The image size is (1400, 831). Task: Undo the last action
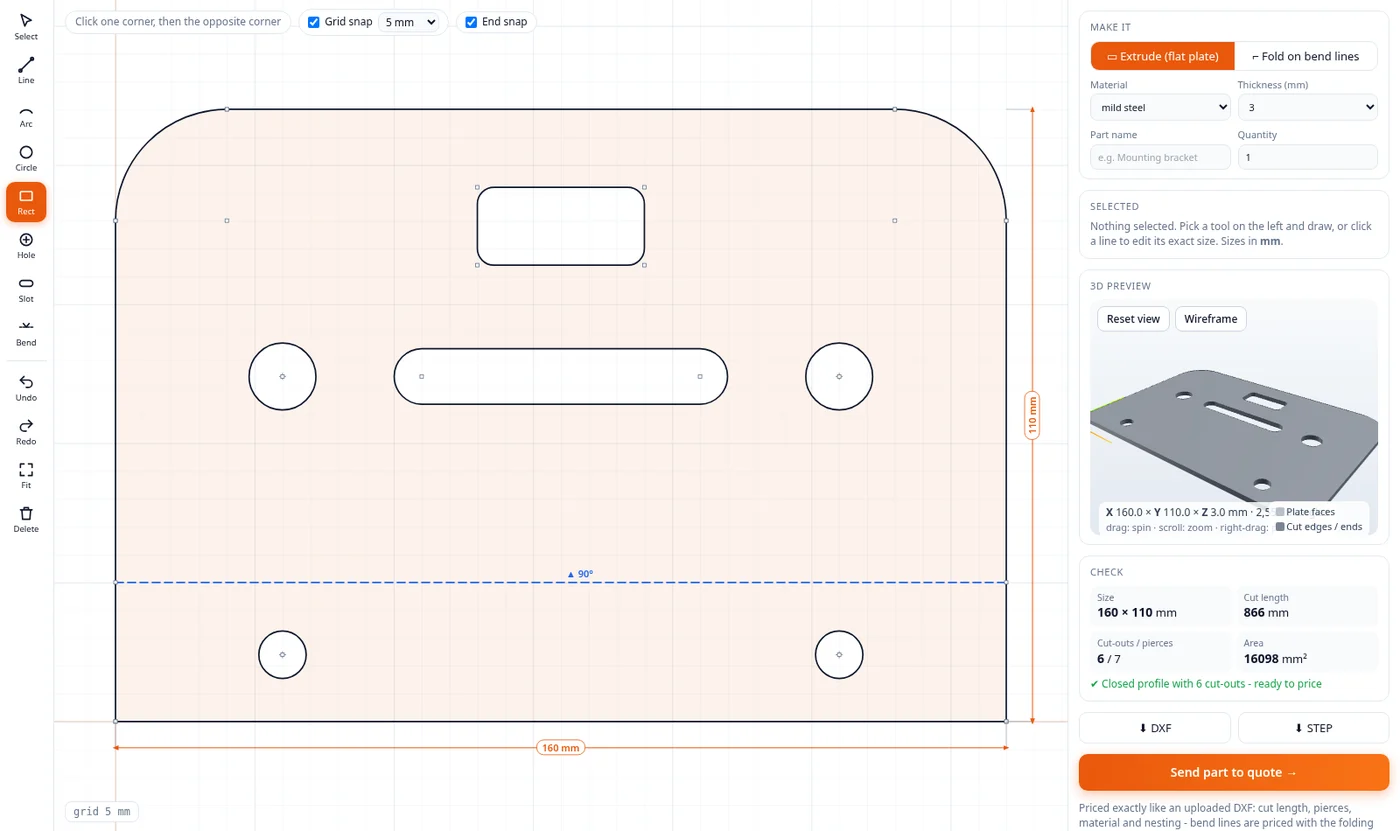coord(26,389)
